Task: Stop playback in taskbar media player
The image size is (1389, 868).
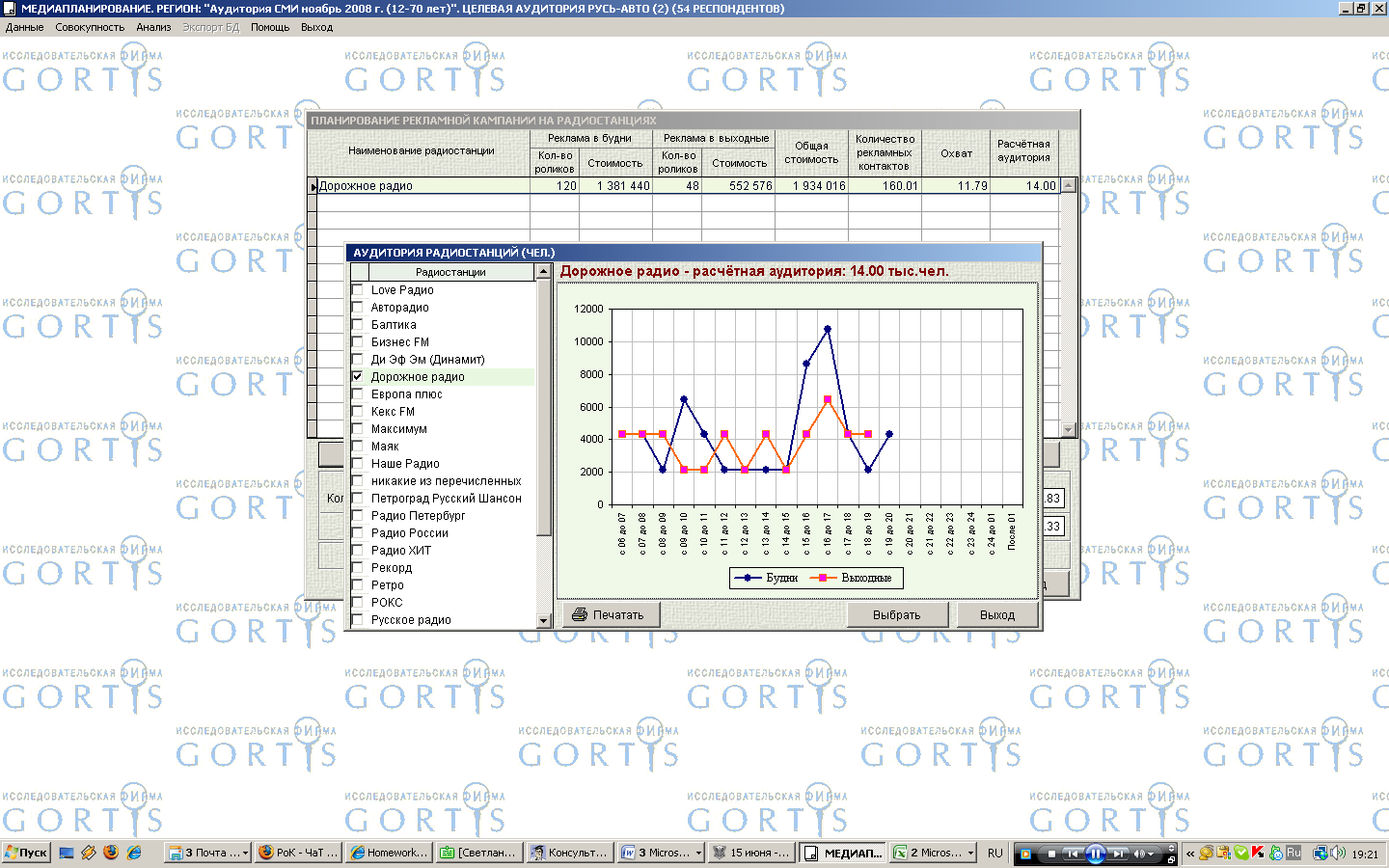Action: [1051, 854]
